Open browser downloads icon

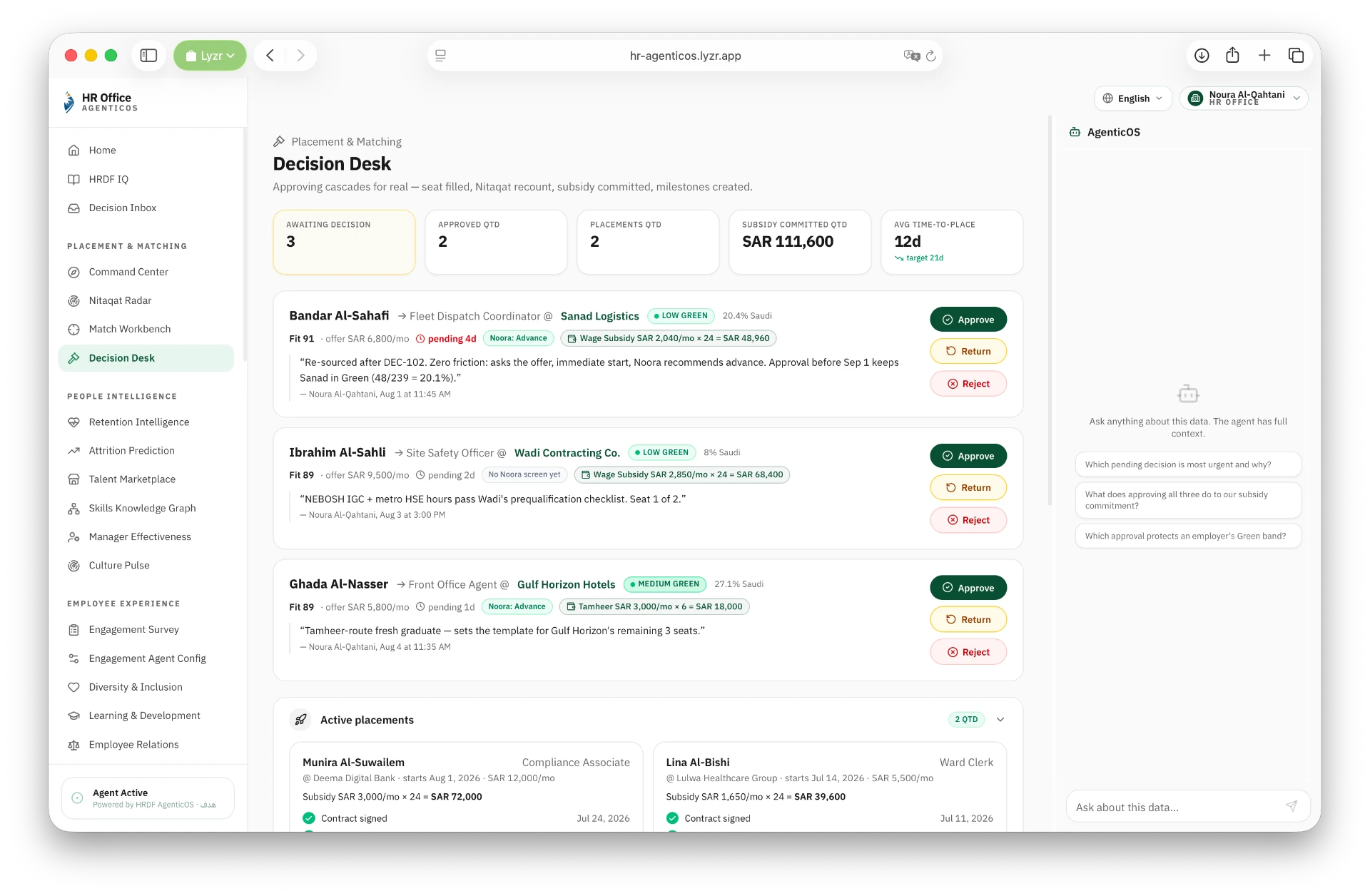1202,56
